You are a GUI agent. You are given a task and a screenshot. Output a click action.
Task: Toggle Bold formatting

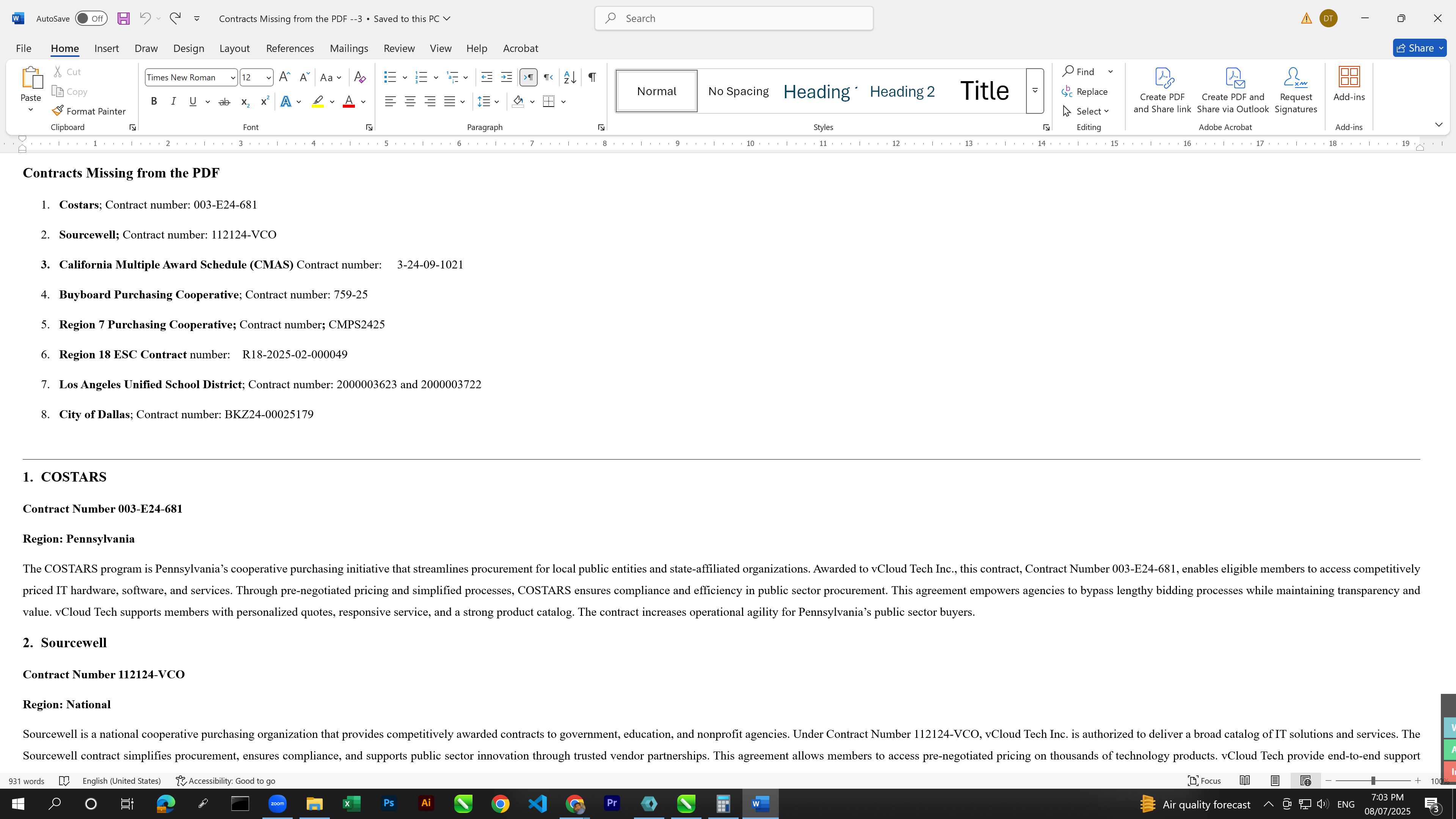pyautogui.click(x=154, y=102)
